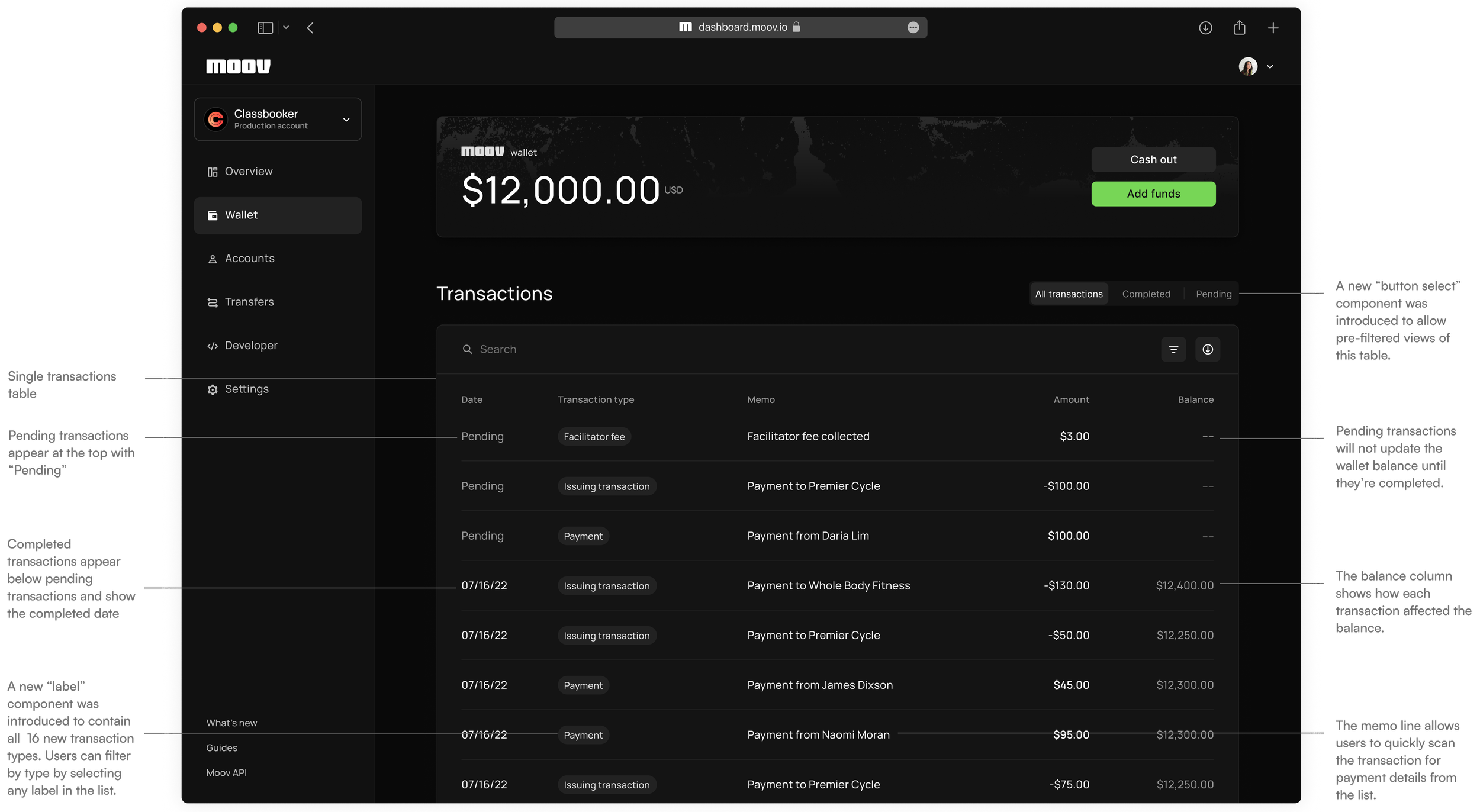The height and width of the screenshot is (812, 1480).
Task: Open the Developer section
Action: point(250,346)
